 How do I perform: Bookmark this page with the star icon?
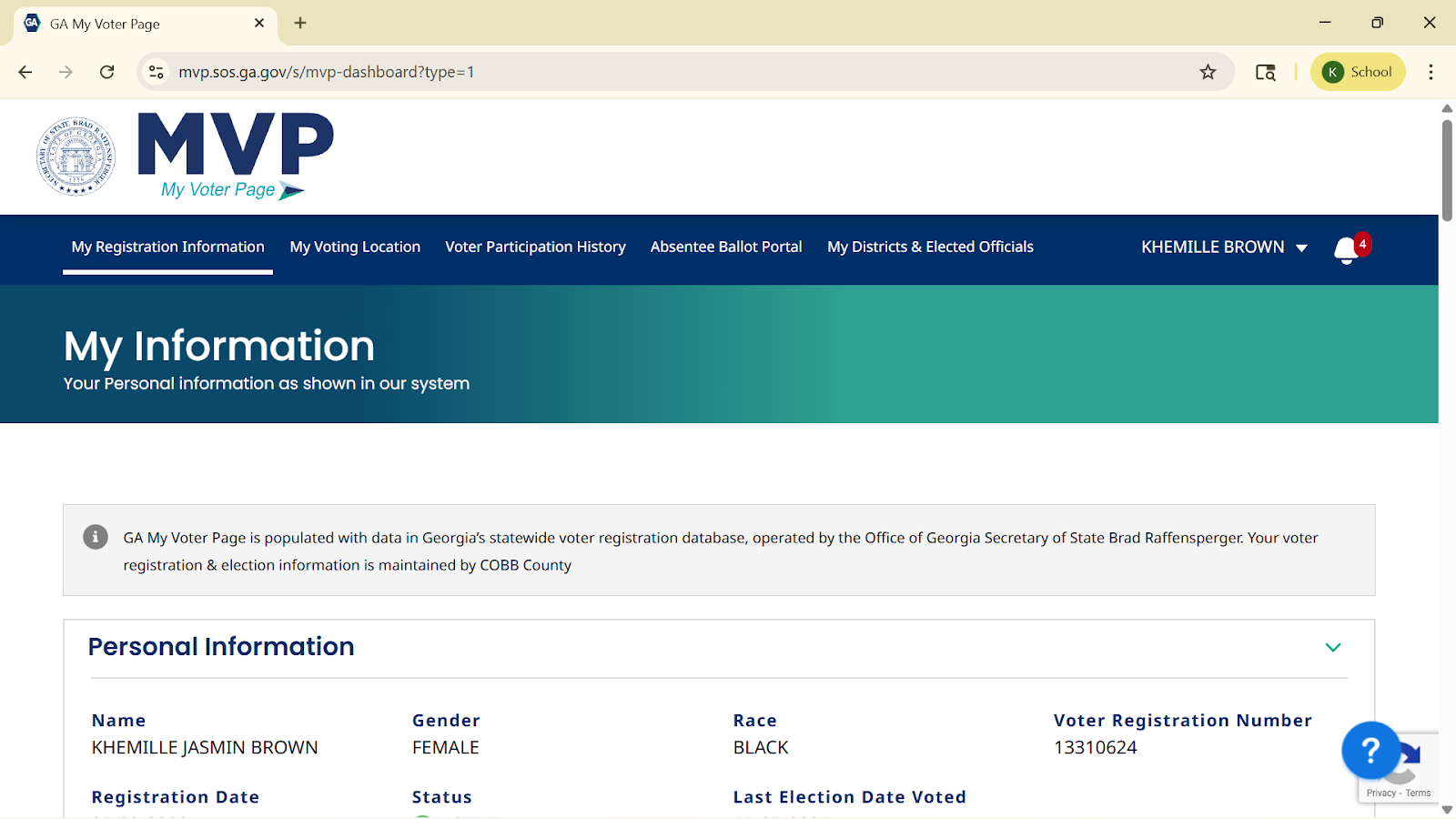[x=1208, y=72]
